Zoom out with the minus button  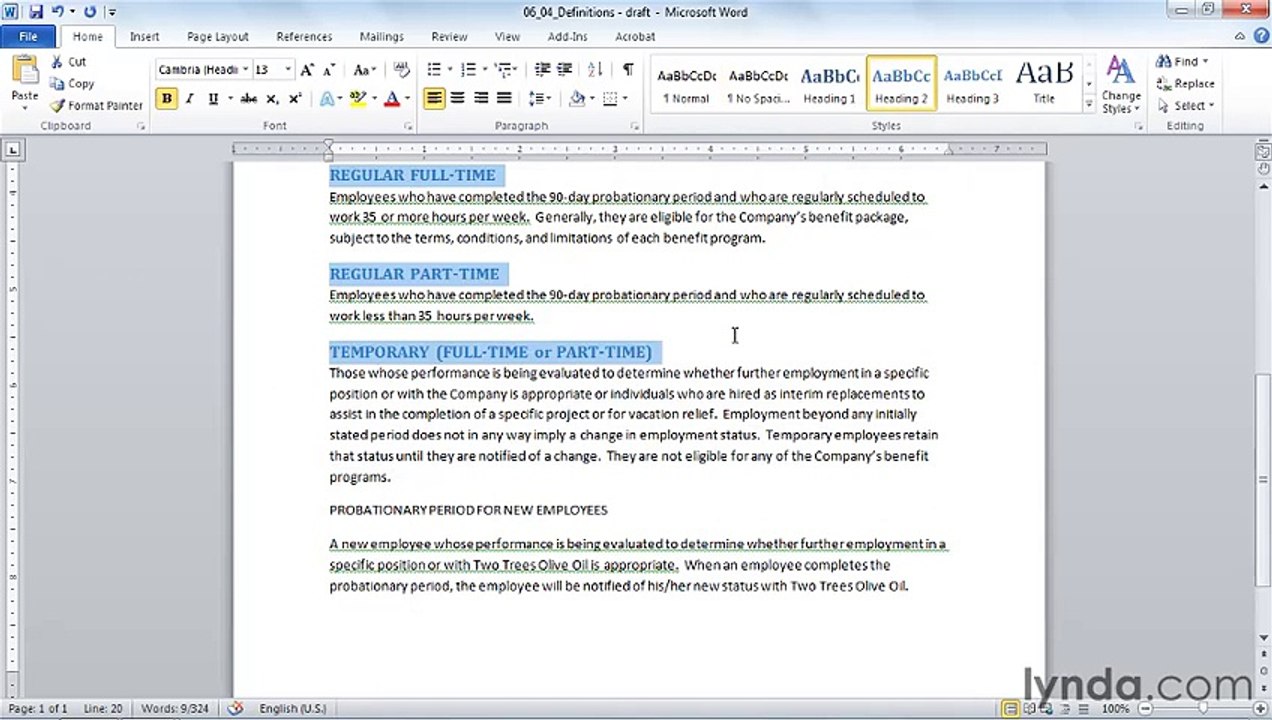coord(1143,708)
